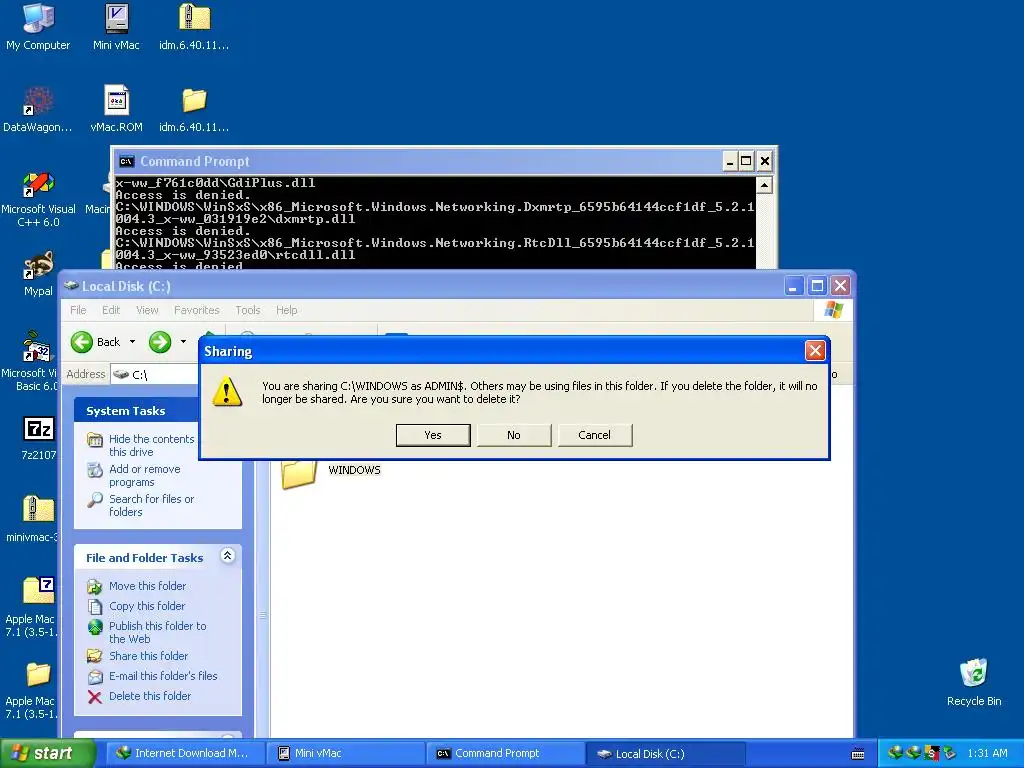Maximize the Command Prompt window
The width and height of the screenshot is (1024, 768).
pos(746,161)
